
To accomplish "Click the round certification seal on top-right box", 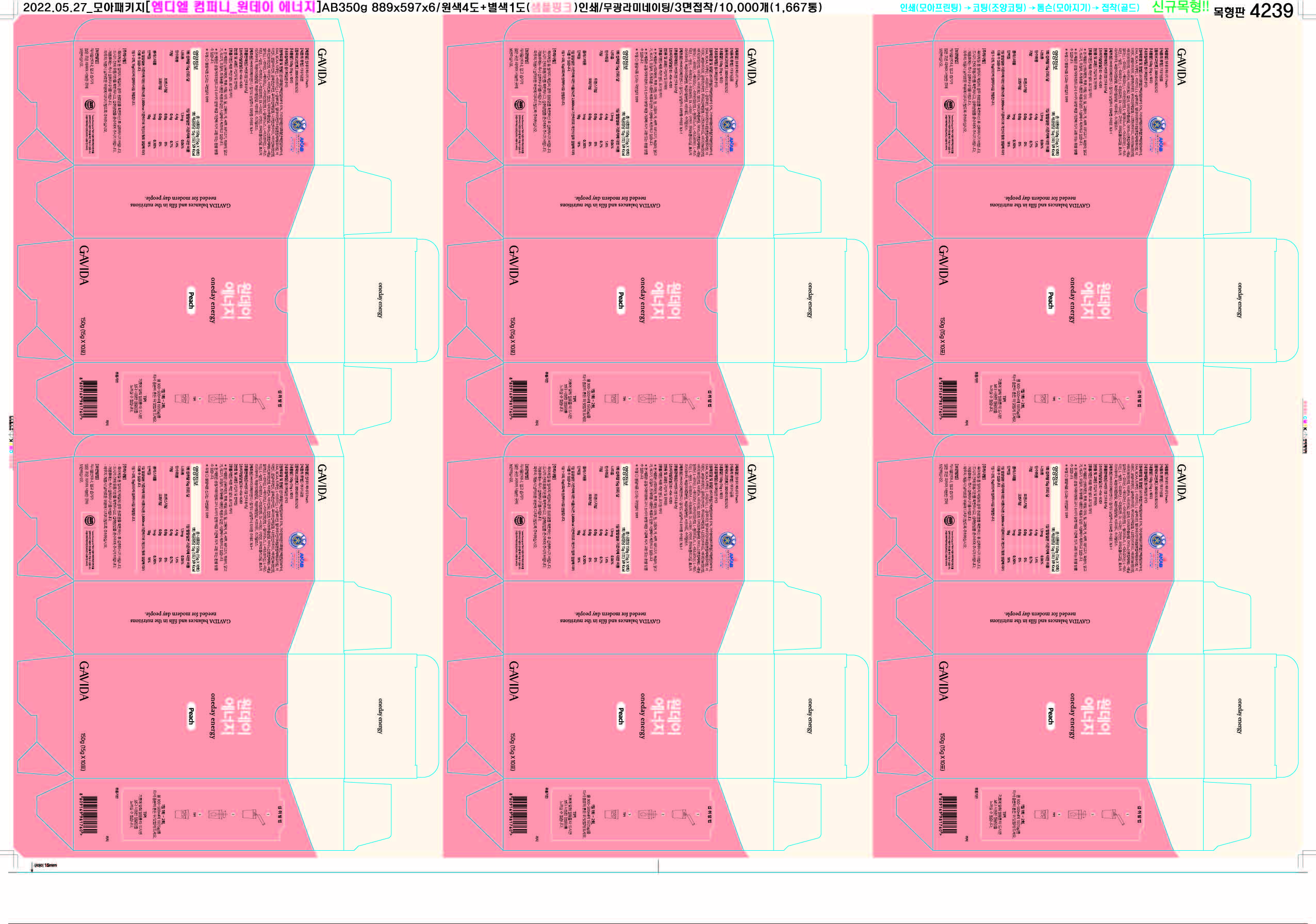I will (1157, 124).
